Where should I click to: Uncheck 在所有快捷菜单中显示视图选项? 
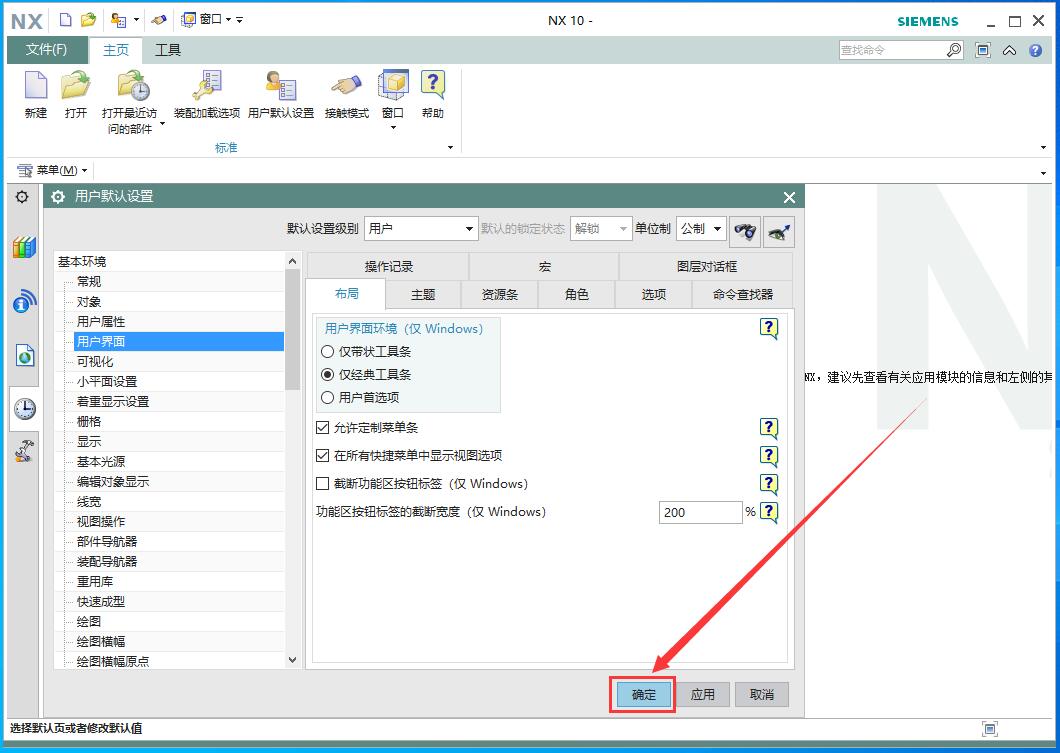(x=322, y=456)
